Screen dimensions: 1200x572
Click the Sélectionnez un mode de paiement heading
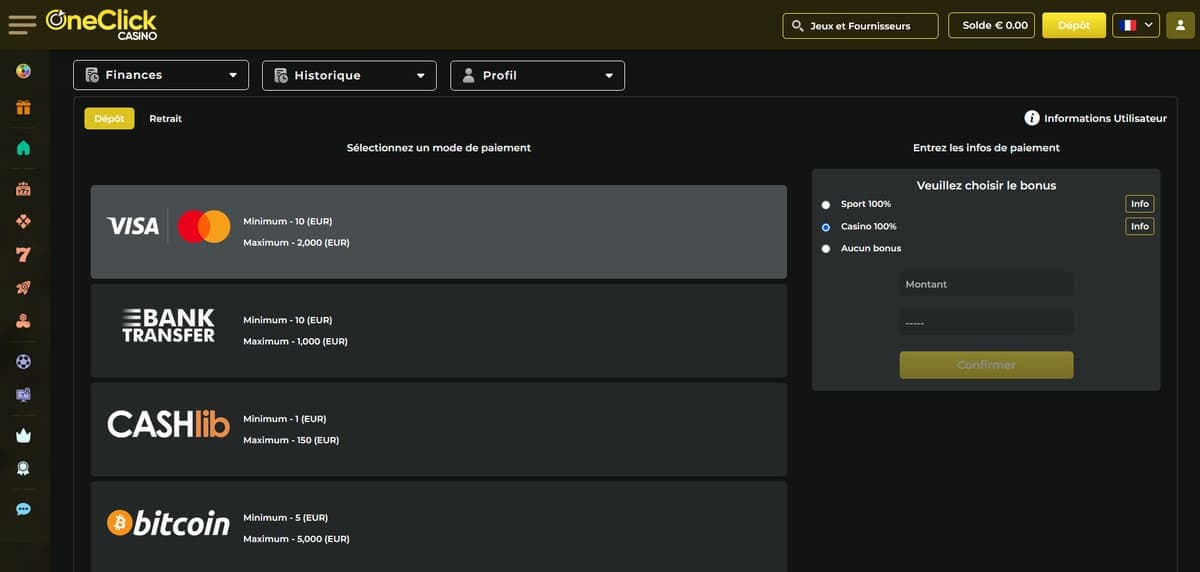point(439,148)
